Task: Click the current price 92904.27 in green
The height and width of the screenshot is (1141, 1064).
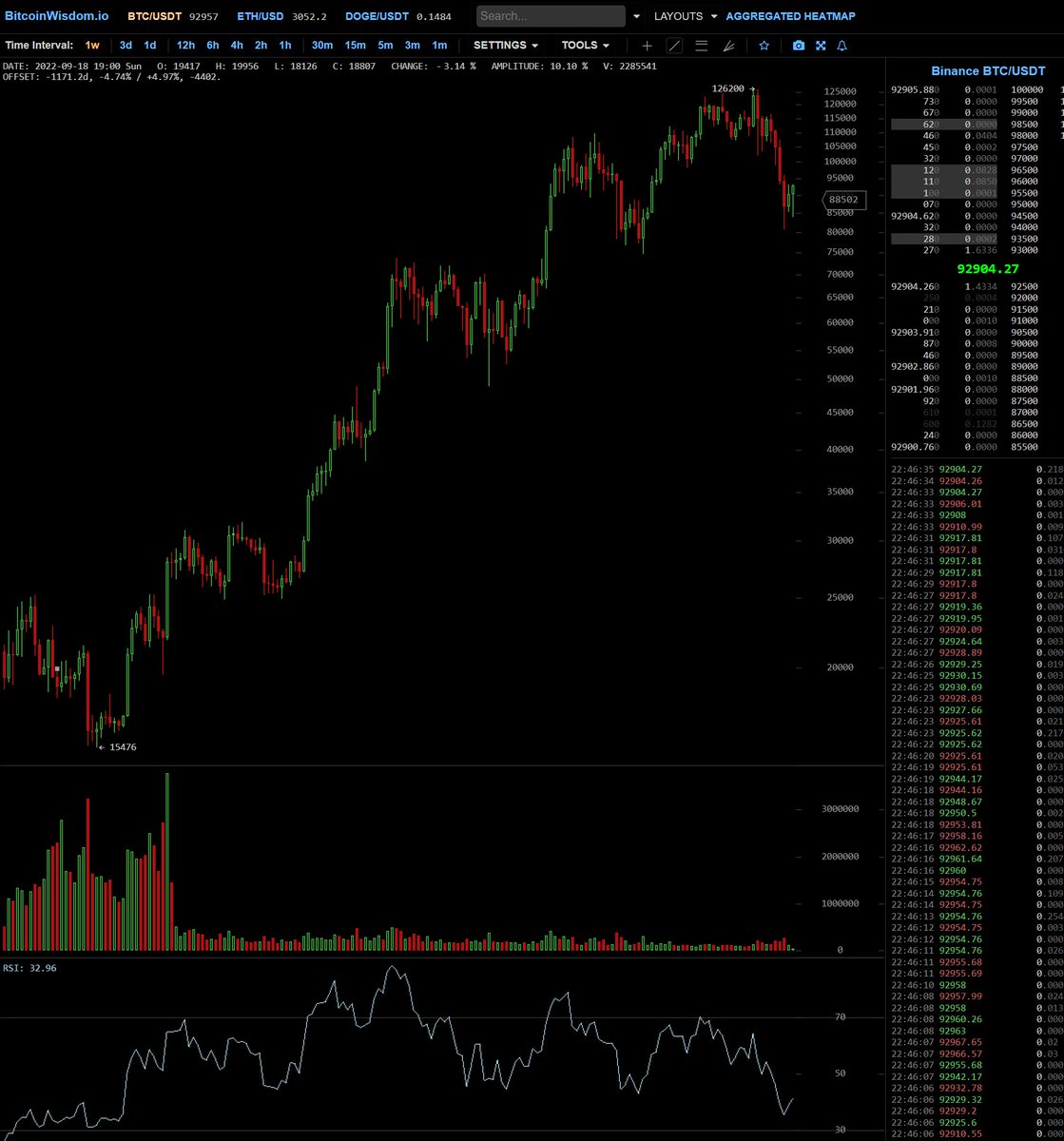Action: point(988,268)
